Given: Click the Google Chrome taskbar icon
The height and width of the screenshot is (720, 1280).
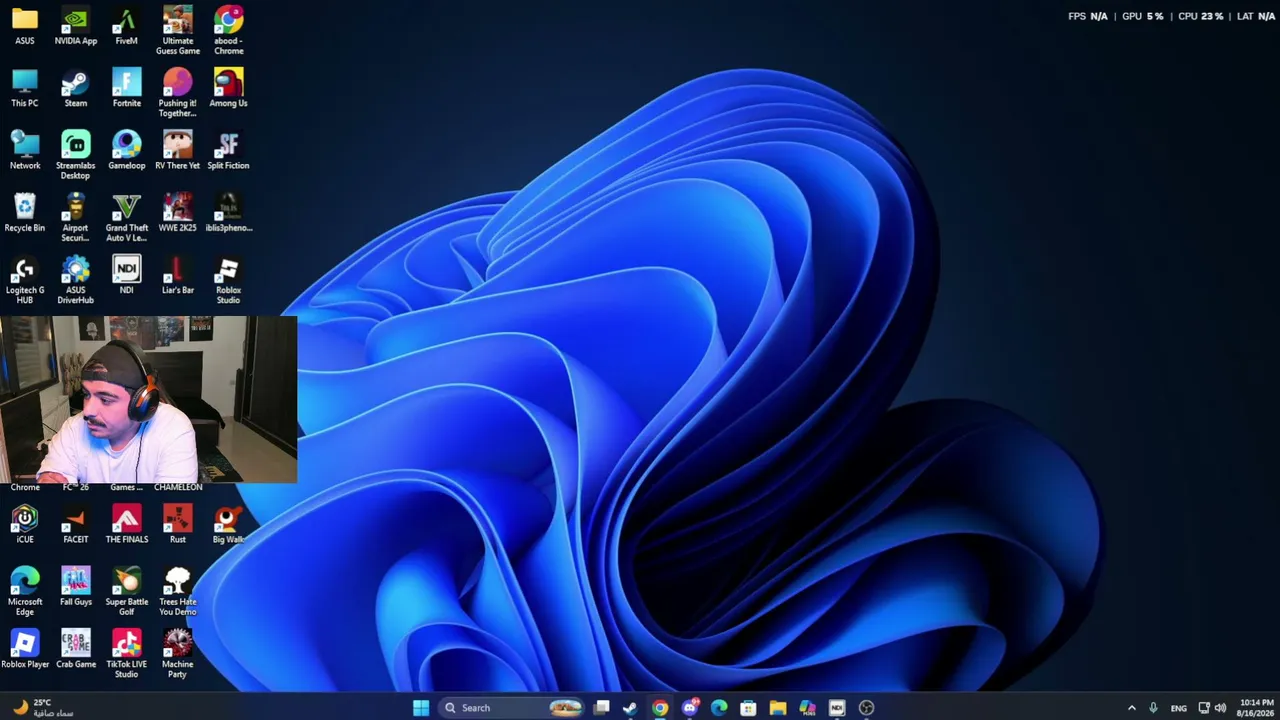Looking at the screenshot, I should pos(660,708).
